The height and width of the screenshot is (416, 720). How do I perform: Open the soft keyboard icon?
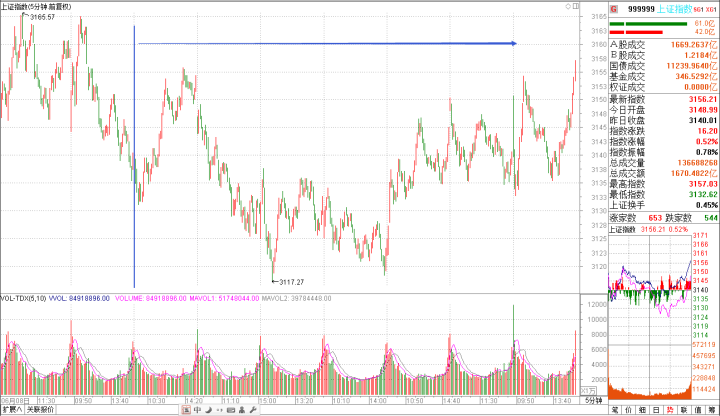click(x=232, y=410)
